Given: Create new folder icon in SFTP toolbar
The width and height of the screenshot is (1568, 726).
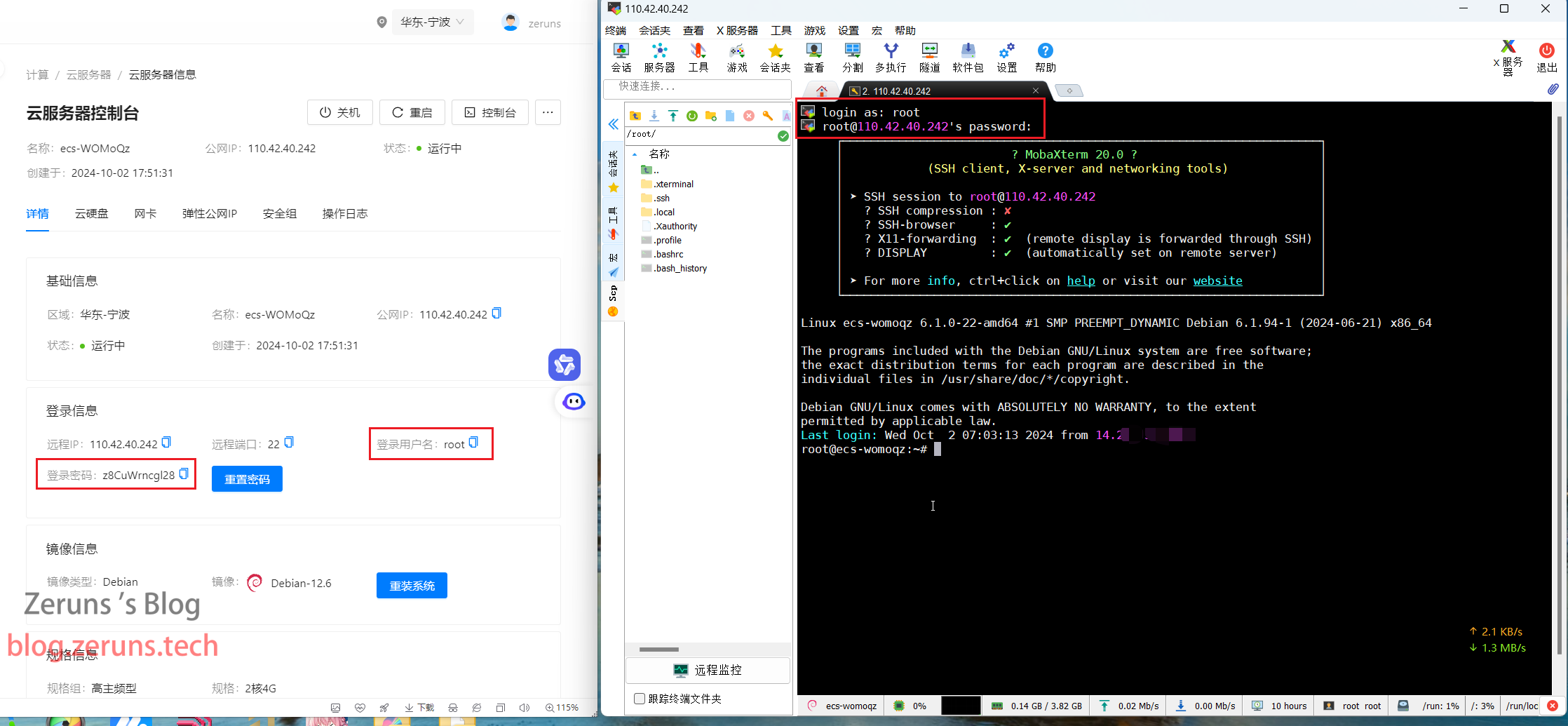Looking at the screenshot, I should pyautogui.click(x=711, y=116).
